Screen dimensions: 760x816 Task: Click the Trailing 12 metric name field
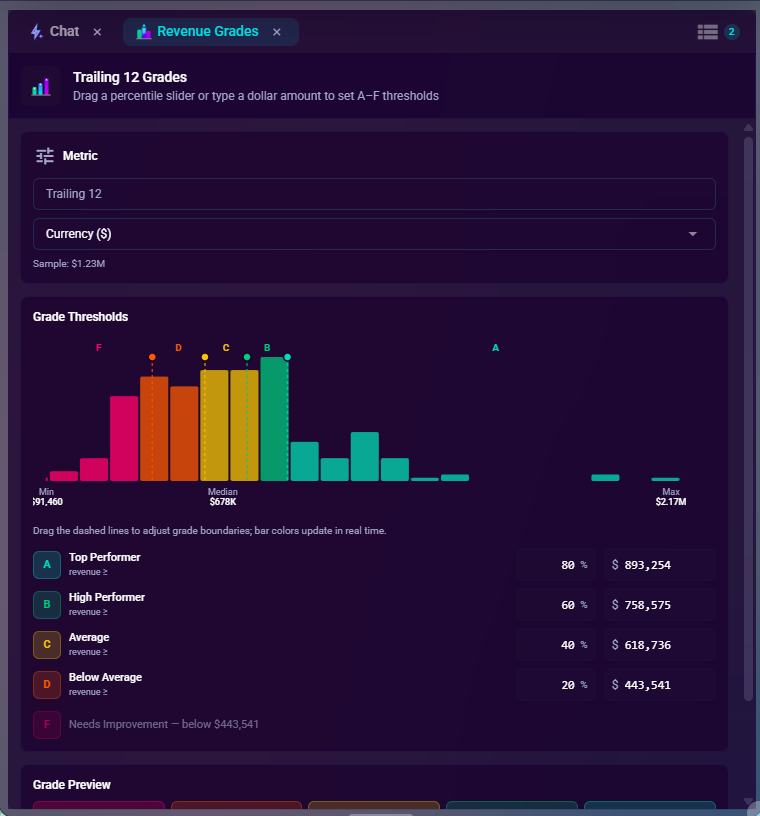pos(374,194)
